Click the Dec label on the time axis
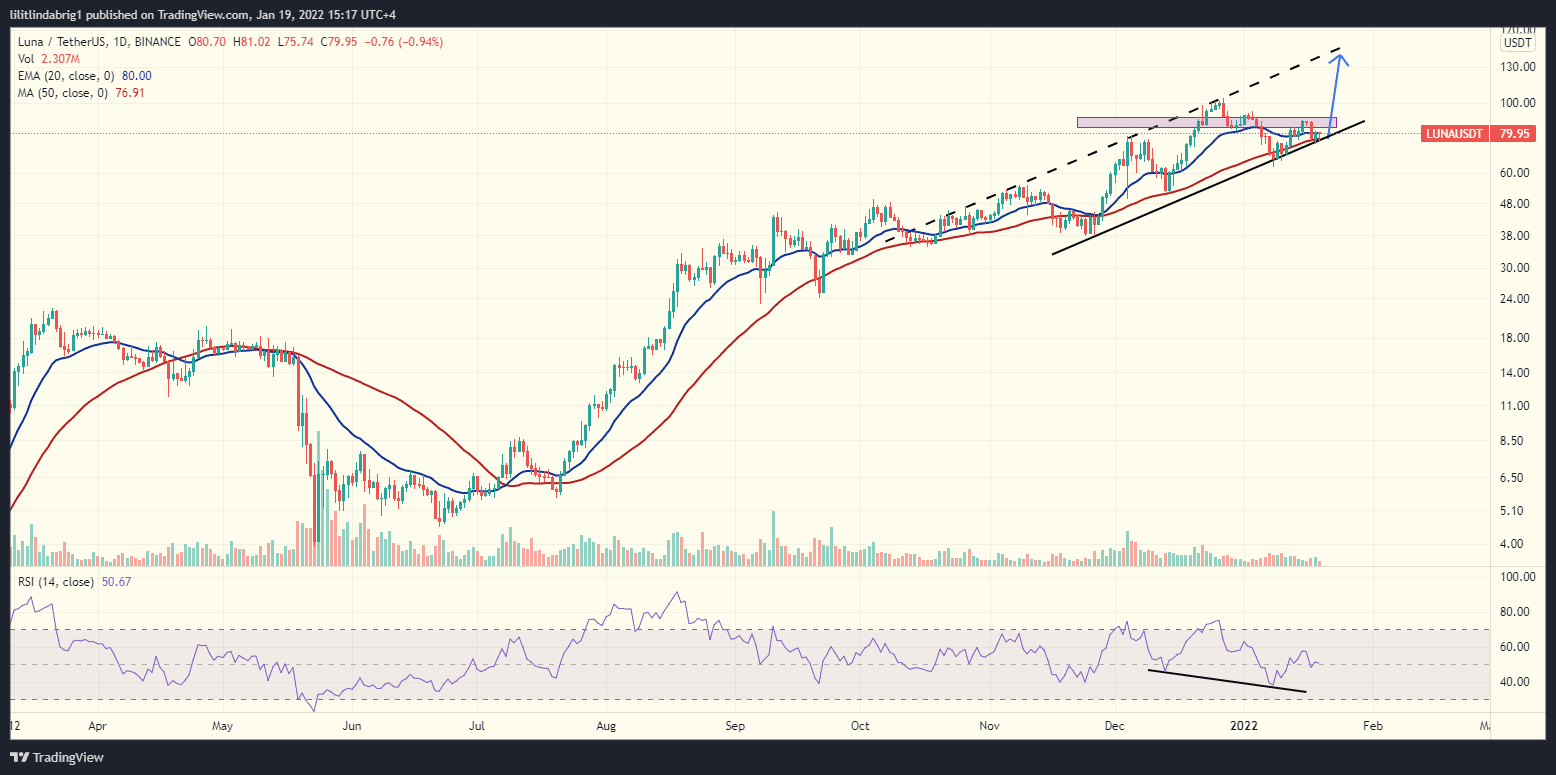Image resolution: width=1556 pixels, height=775 pixels. (x=1114, y=726)
